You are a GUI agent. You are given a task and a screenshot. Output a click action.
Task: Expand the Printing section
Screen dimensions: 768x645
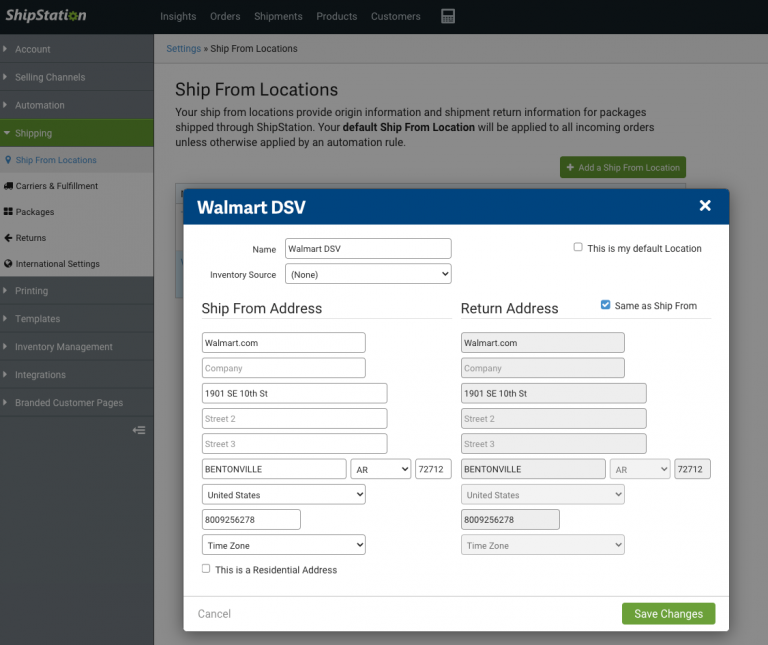pos(76,290)
